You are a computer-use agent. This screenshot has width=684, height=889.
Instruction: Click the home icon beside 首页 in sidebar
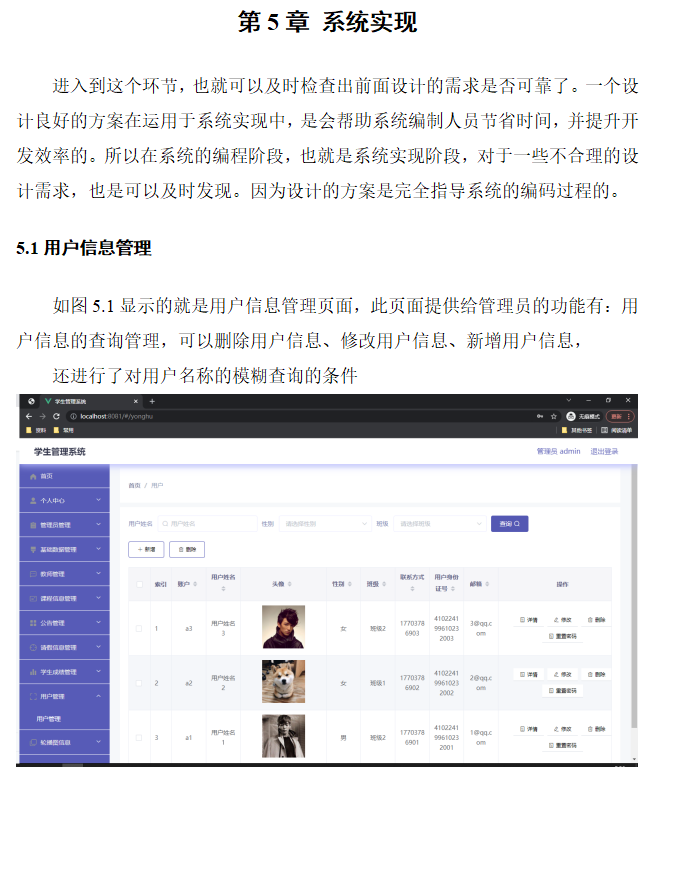[x=33, y=476]
